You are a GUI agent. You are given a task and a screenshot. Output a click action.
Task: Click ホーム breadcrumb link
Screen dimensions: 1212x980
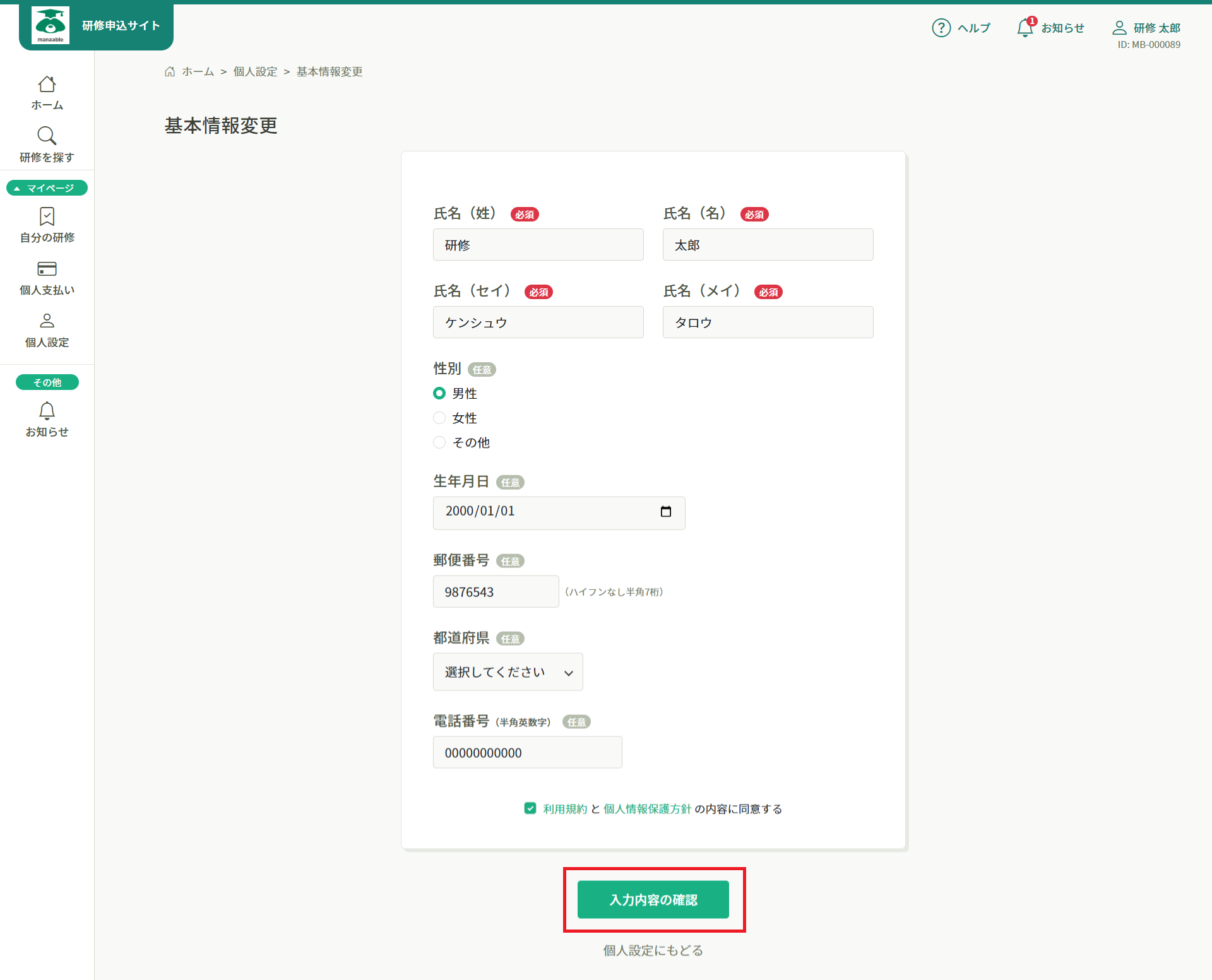click(198, 71)
